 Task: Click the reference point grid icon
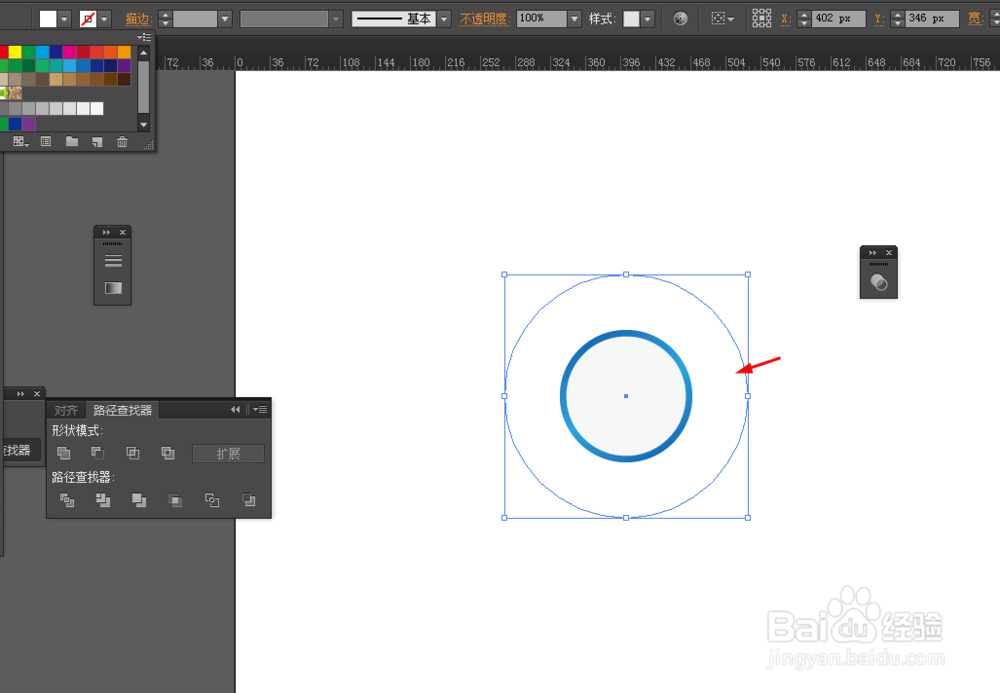761,18
